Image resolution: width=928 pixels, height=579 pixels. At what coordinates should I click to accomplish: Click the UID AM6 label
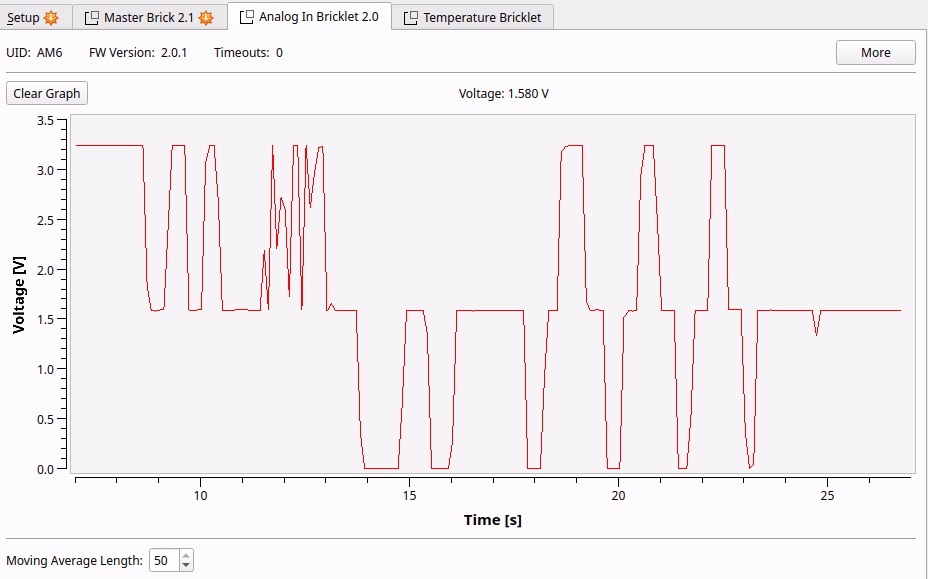point(35,53)
